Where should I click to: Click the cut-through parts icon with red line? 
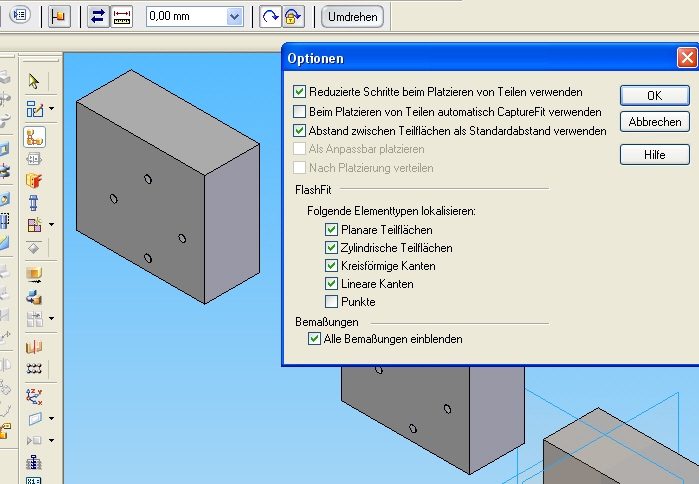[x=34, y=347]
